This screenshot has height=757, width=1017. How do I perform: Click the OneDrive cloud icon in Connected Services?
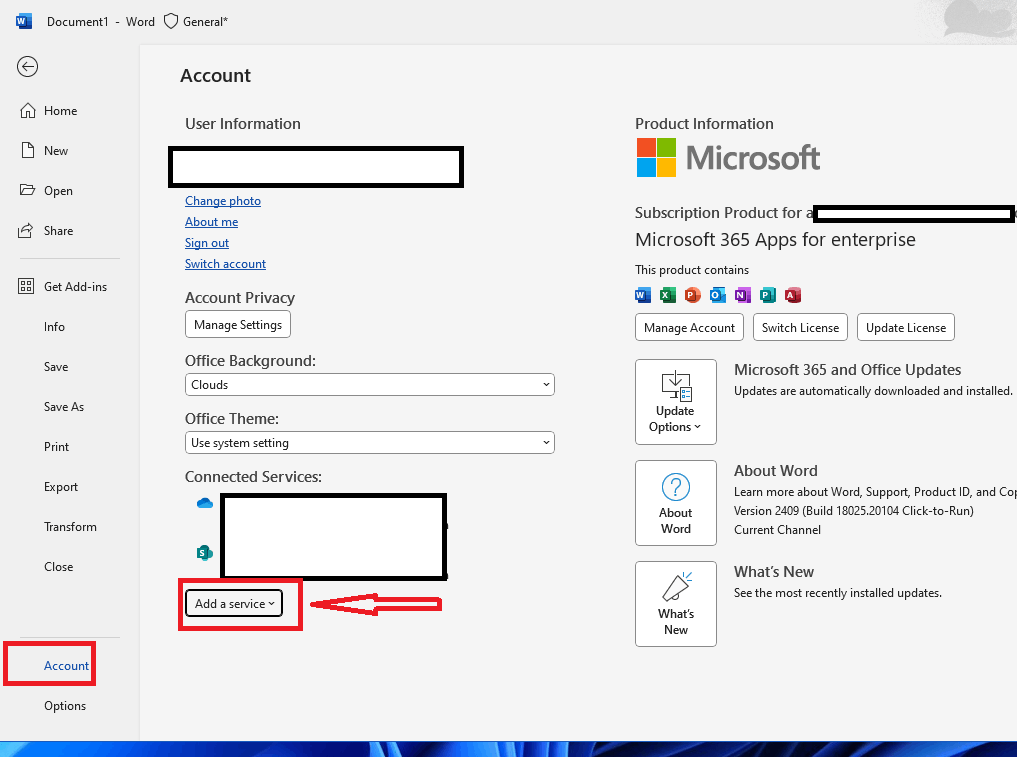point(205,503)
